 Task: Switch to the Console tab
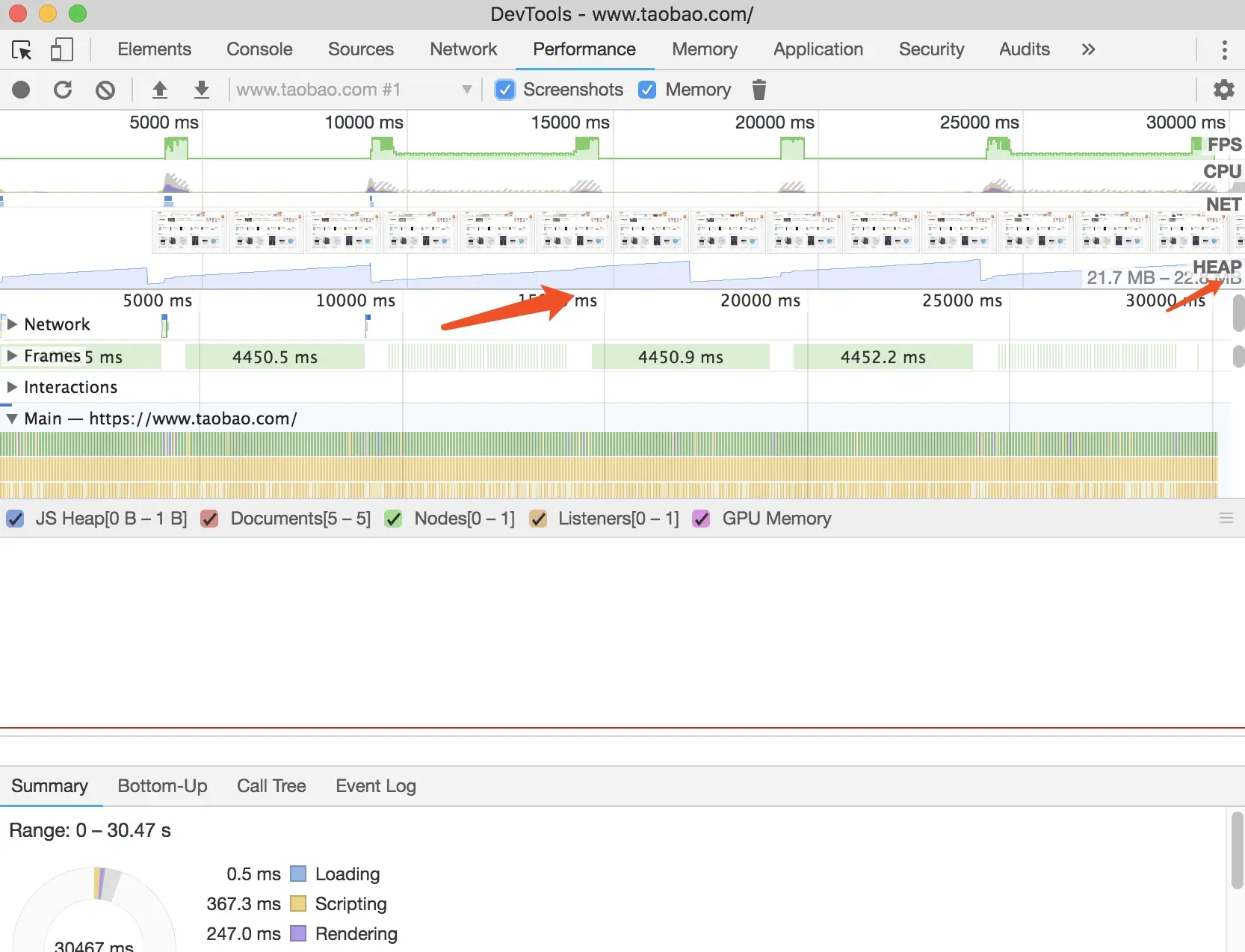point(259,49)
